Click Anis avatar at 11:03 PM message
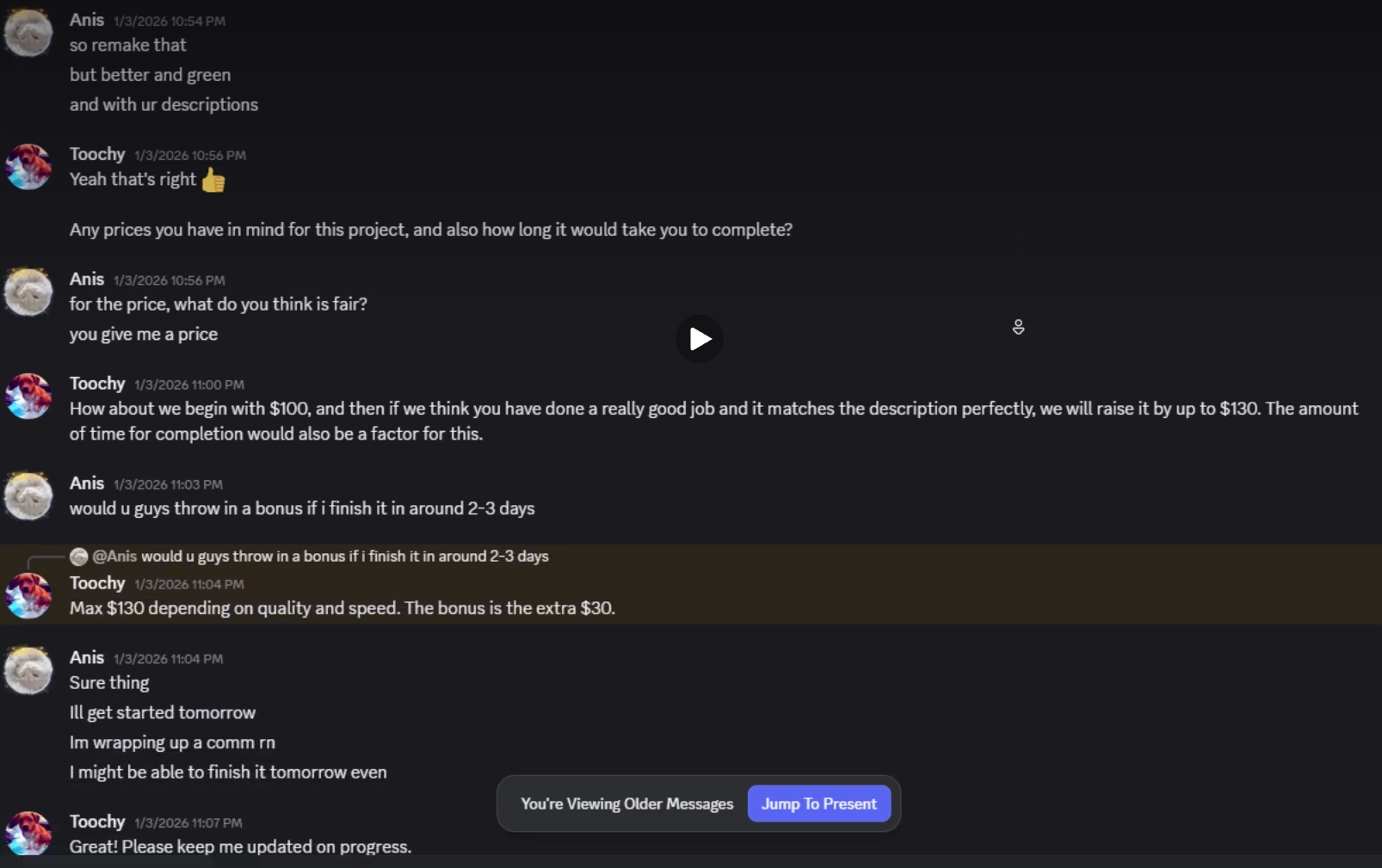Viewport: 1382px width, 868px height. pyautogui.click(x=28, y=496)
